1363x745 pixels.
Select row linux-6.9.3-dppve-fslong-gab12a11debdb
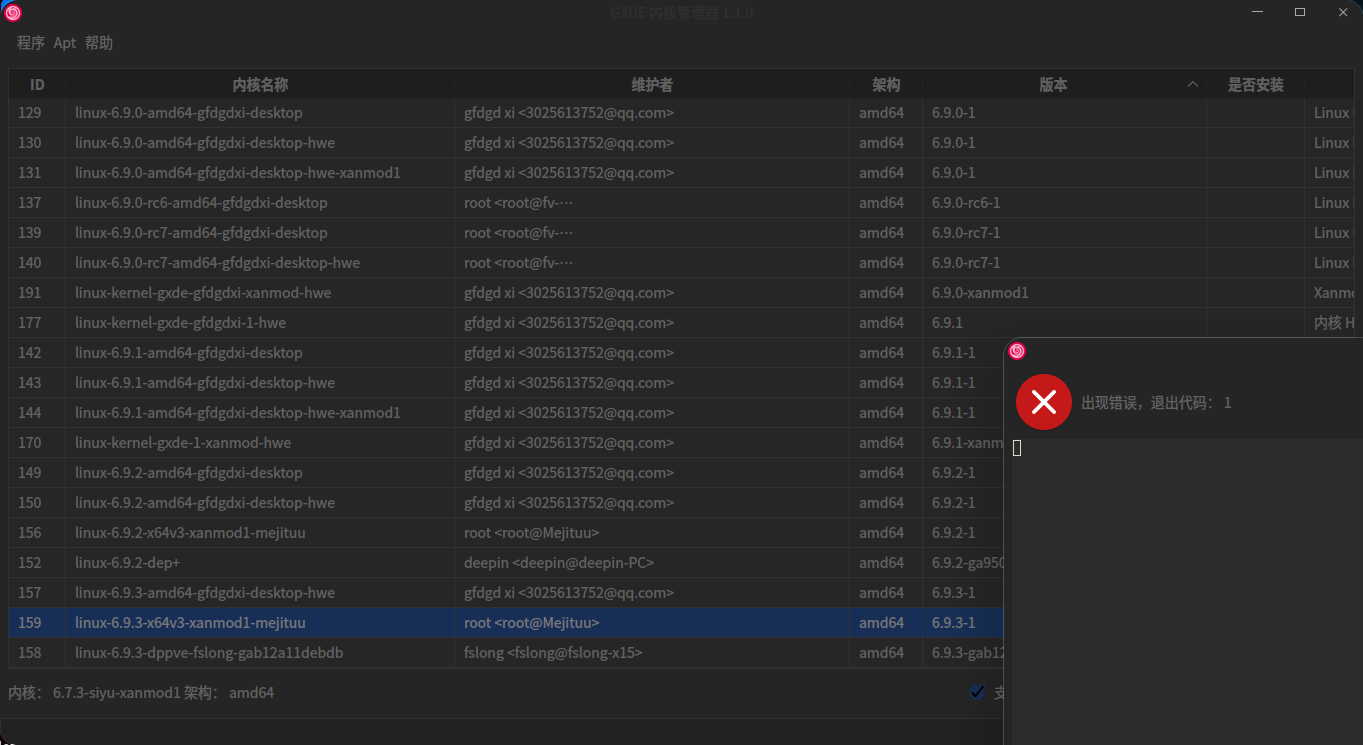(505, 653)
